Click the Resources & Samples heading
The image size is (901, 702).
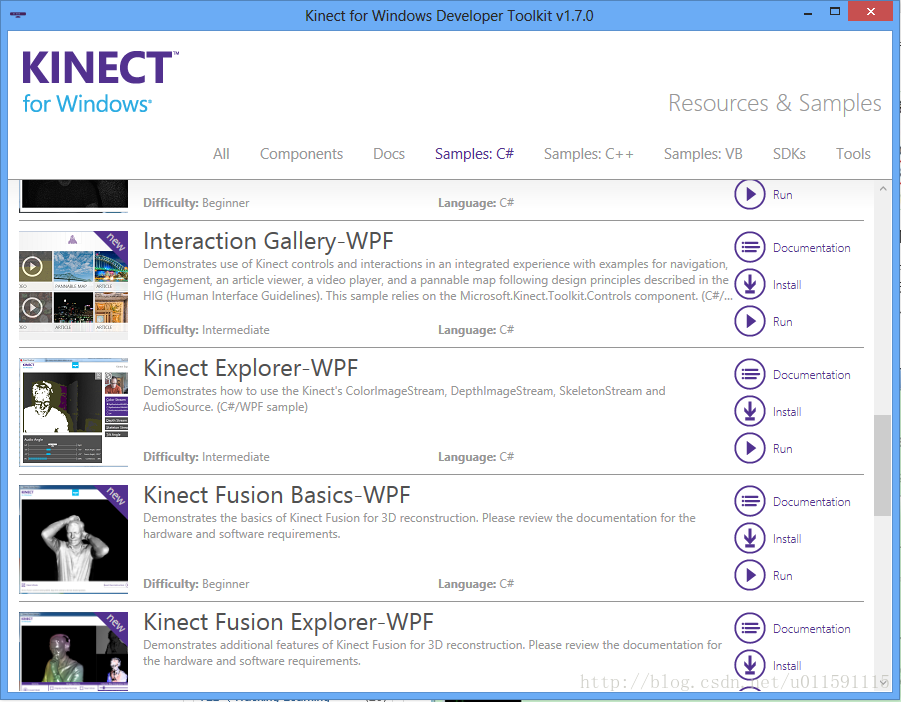774,103
